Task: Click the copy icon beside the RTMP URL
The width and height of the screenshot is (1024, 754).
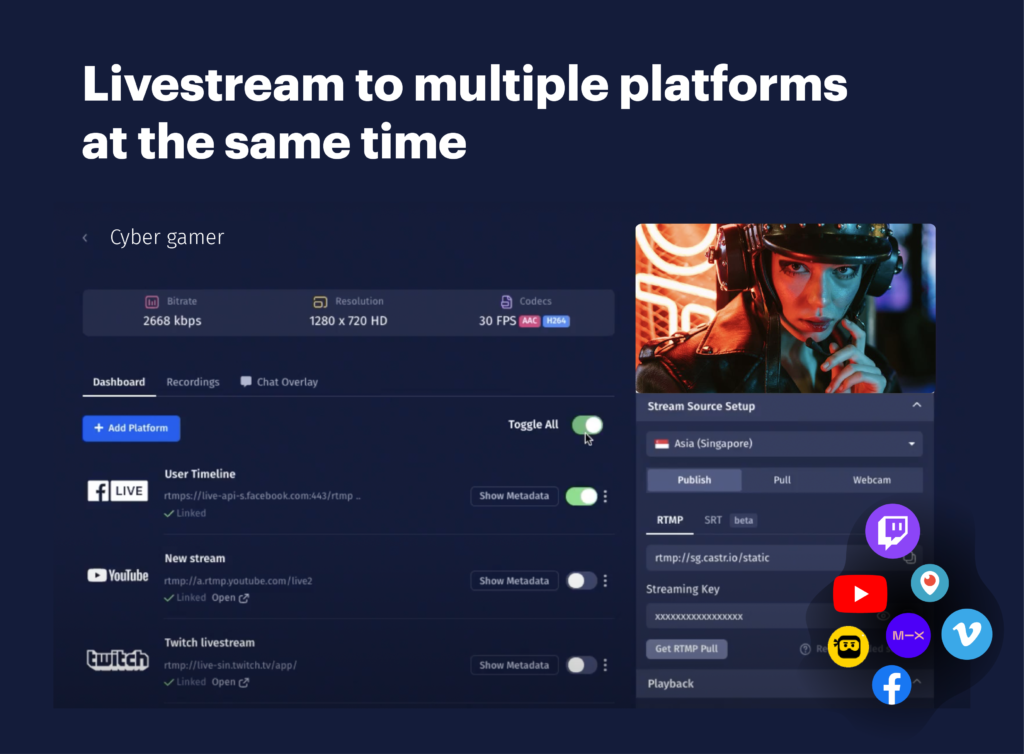Action: point(910,558)
